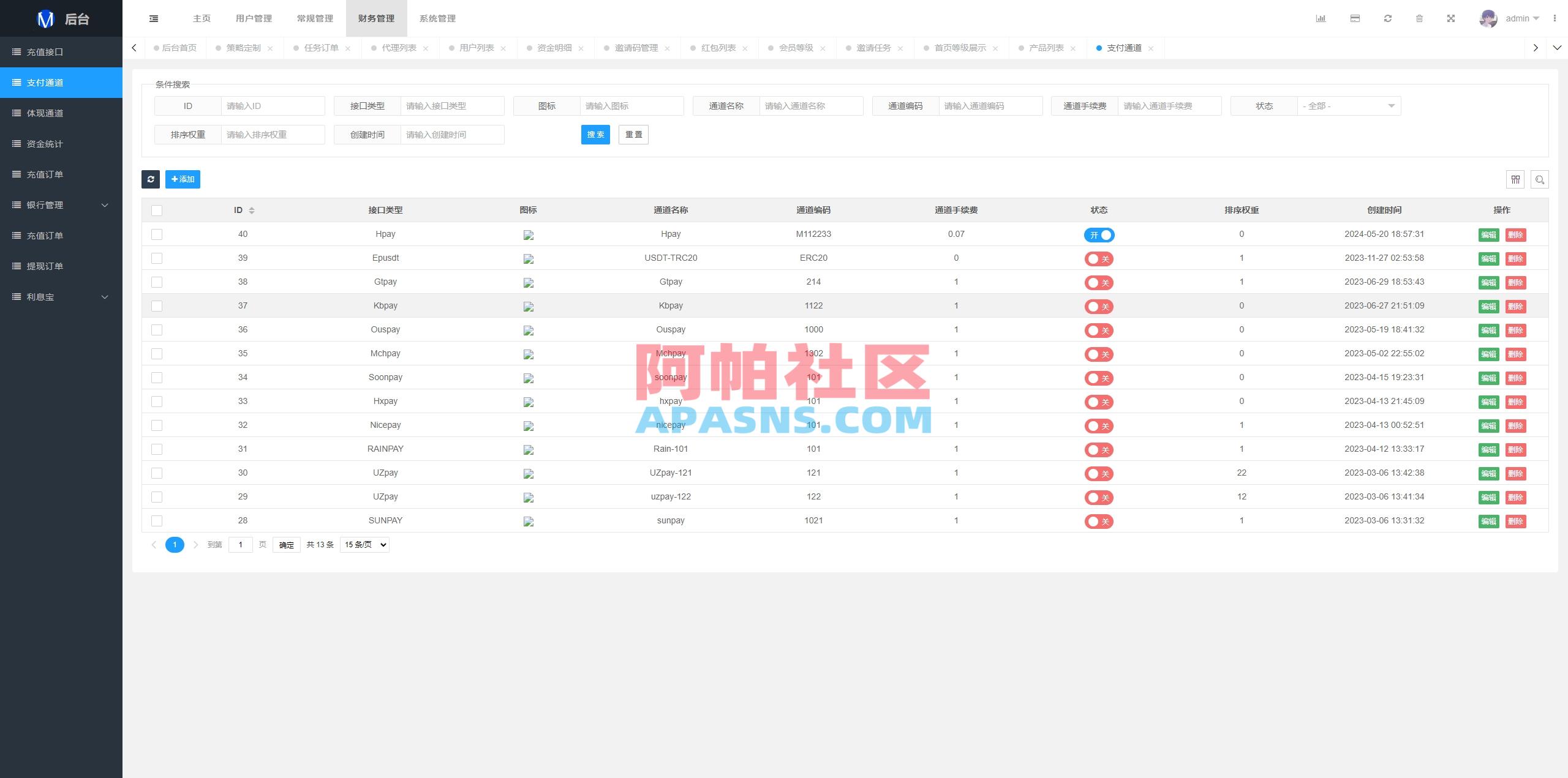The image size is (1568, 778).
Task: Open the 15条/页 page size selector
Action: pos(364,544)
